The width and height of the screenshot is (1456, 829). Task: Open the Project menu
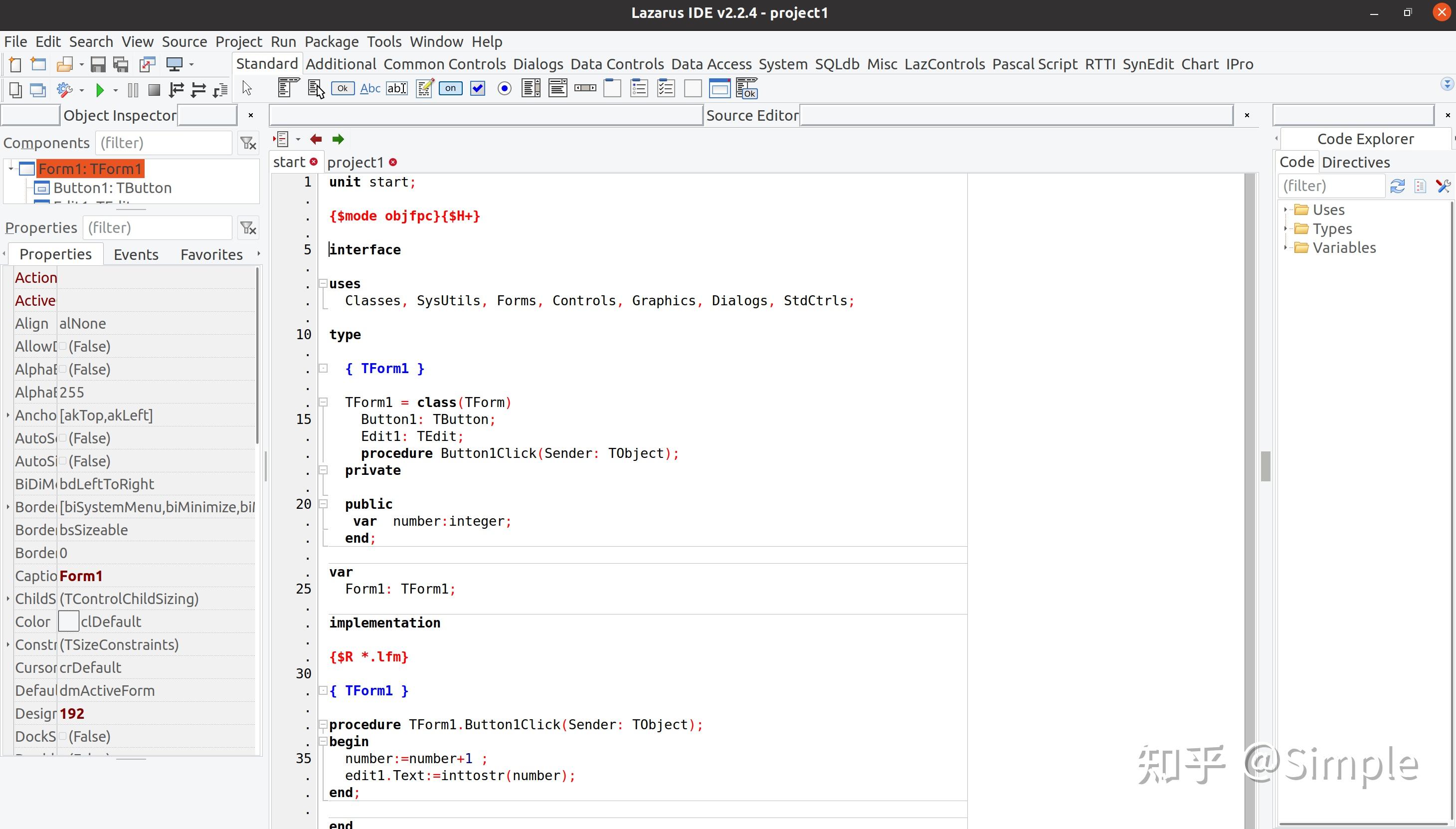coord(238,41)
